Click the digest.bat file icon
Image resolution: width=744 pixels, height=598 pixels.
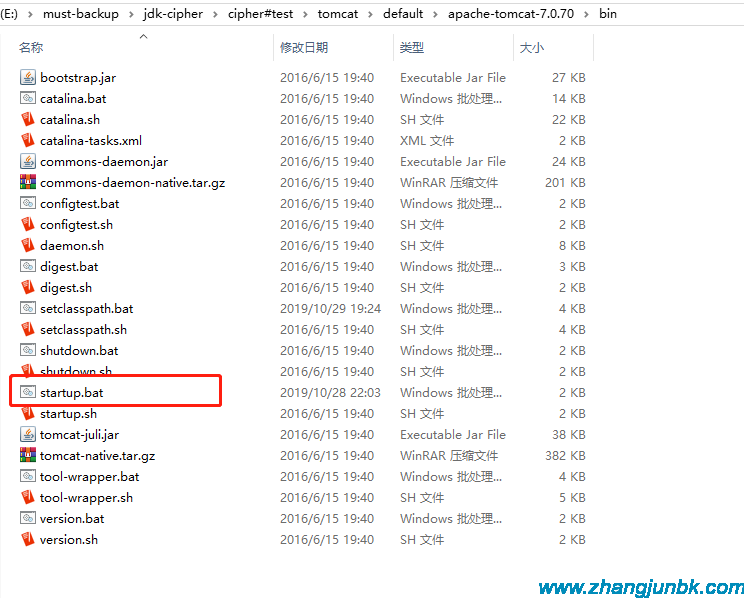[28, 266]
